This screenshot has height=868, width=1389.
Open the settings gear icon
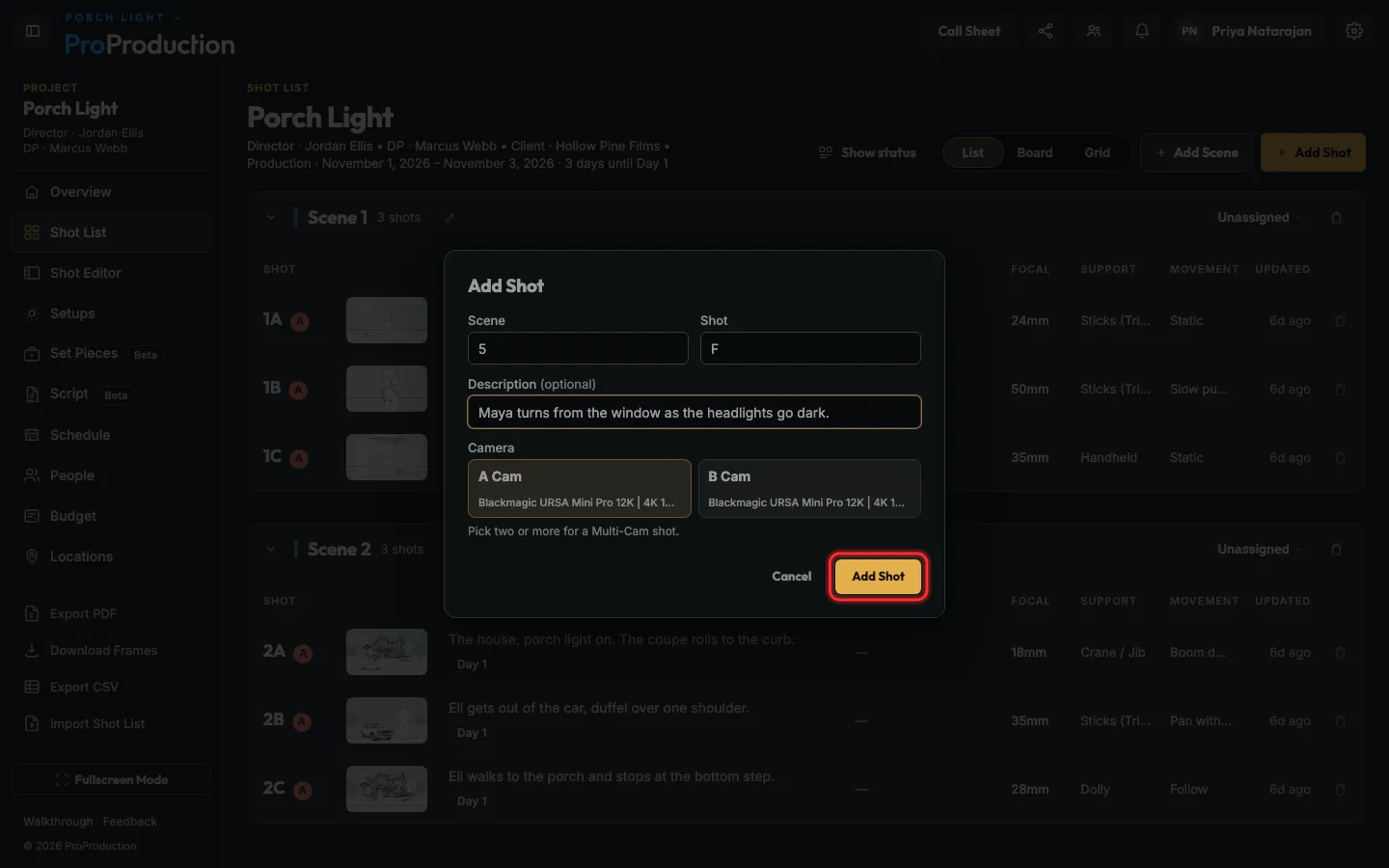[x=1354, y=31]
